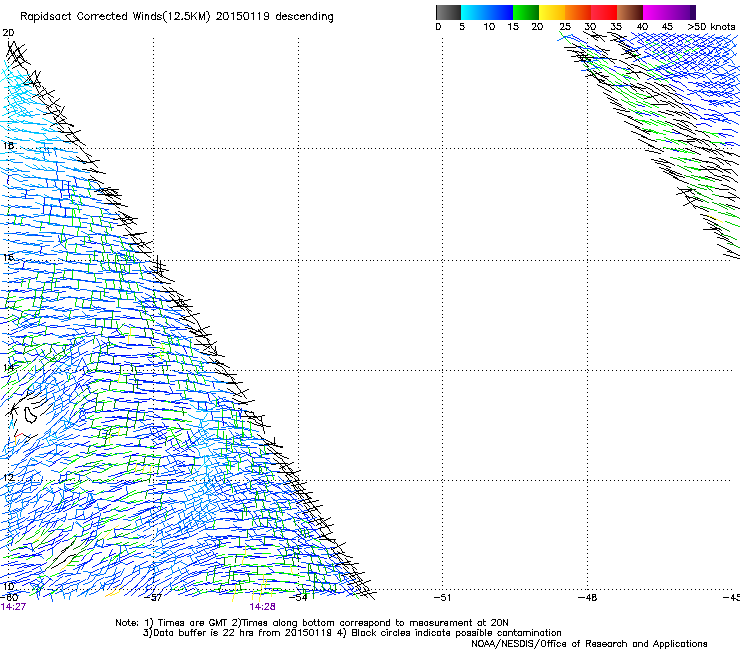740x650 pixels.
Task: Pick the yellow 20-25 knots legend segment
Action: (x=552, y=12)
